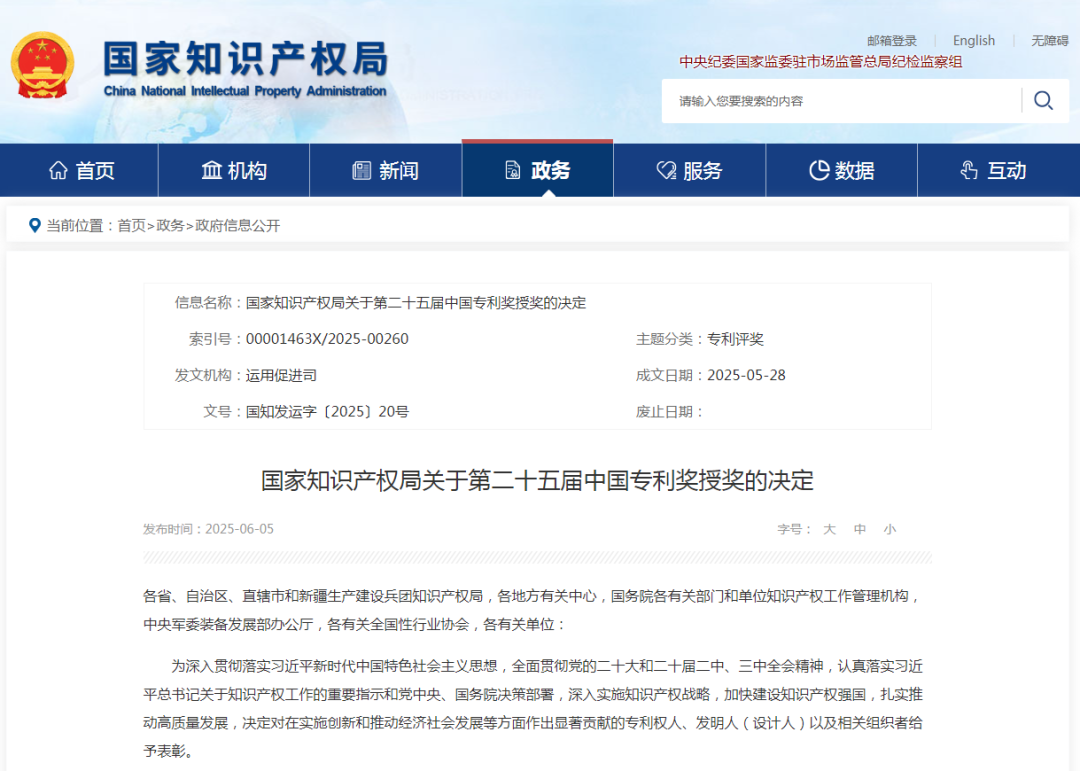1080x771 pixels.
Task: Click the location pin icon in breadcrumb
Action: [35, 225]
